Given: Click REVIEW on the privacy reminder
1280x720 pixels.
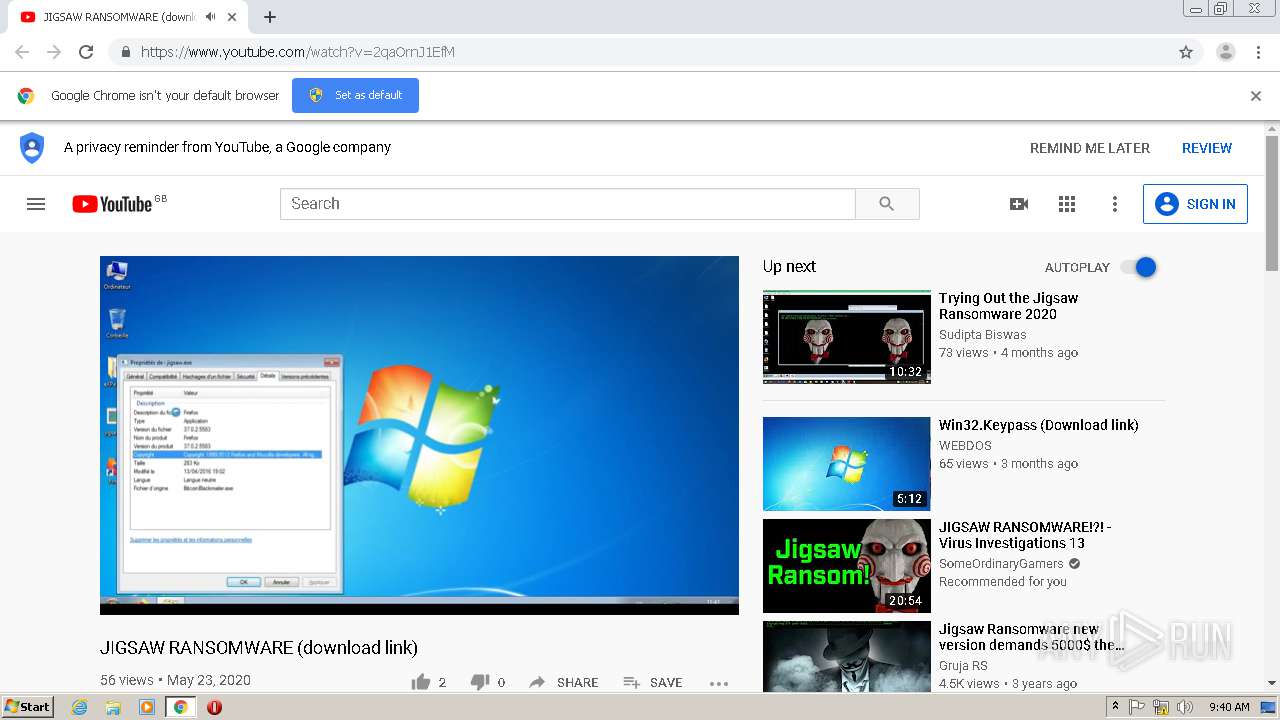Looking at the screenshot, I should tap(1207, 148).
